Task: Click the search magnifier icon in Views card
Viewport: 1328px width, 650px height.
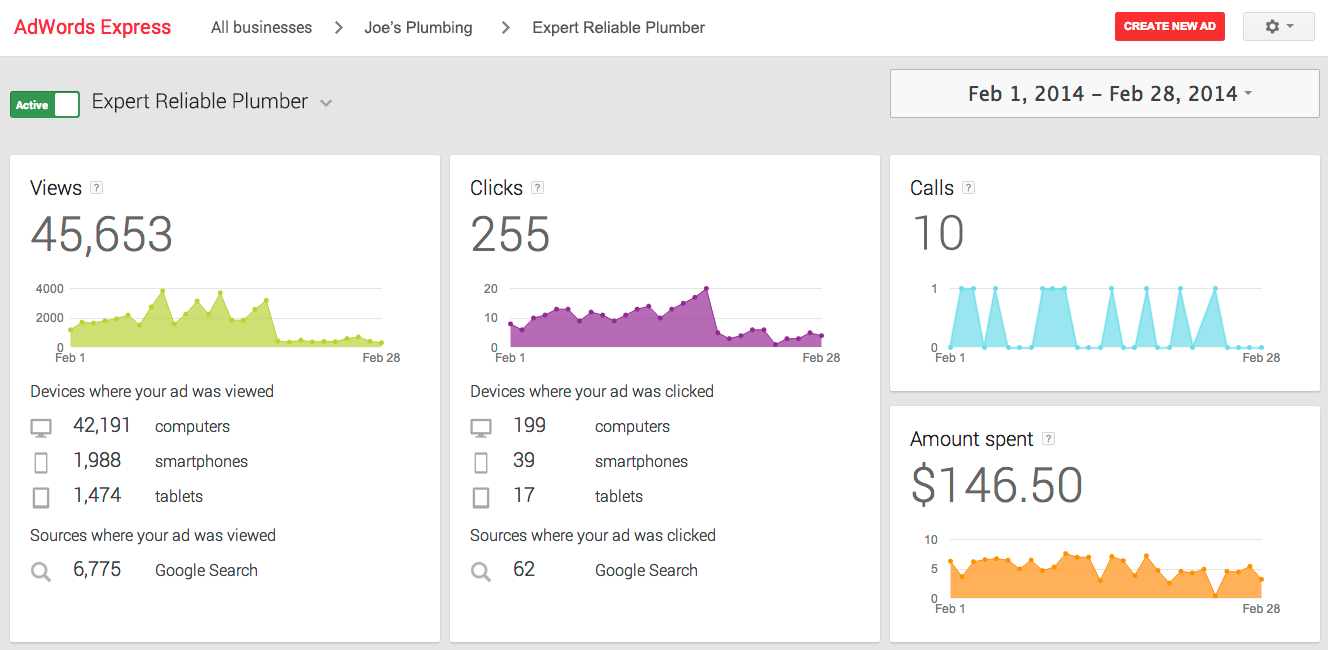Action: tap(41, 572)
